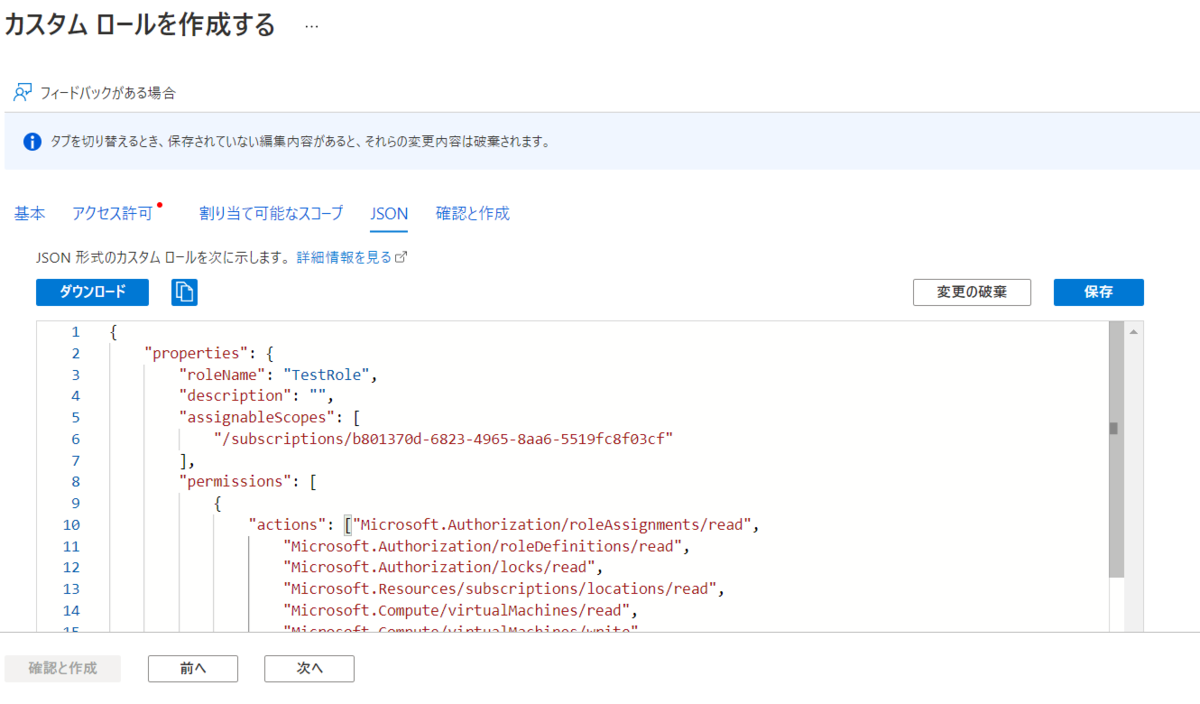Click the 前へ button
The height and width of the screenshot is (704, 1200).
192,668
